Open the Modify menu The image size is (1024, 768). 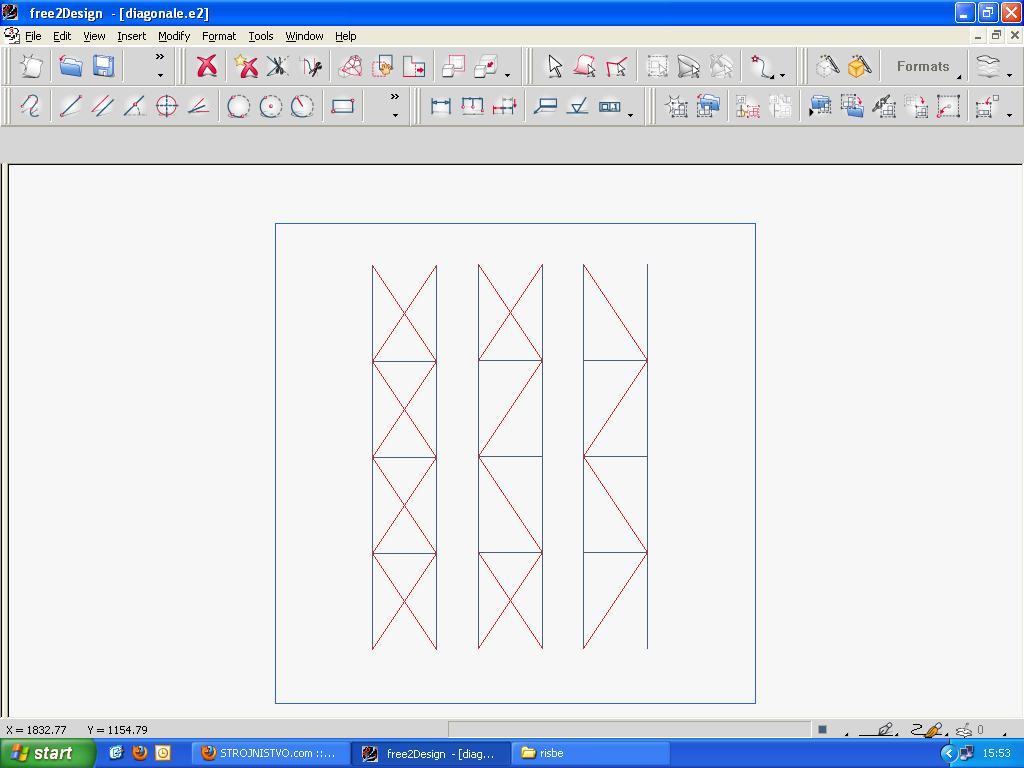[174, 36]
